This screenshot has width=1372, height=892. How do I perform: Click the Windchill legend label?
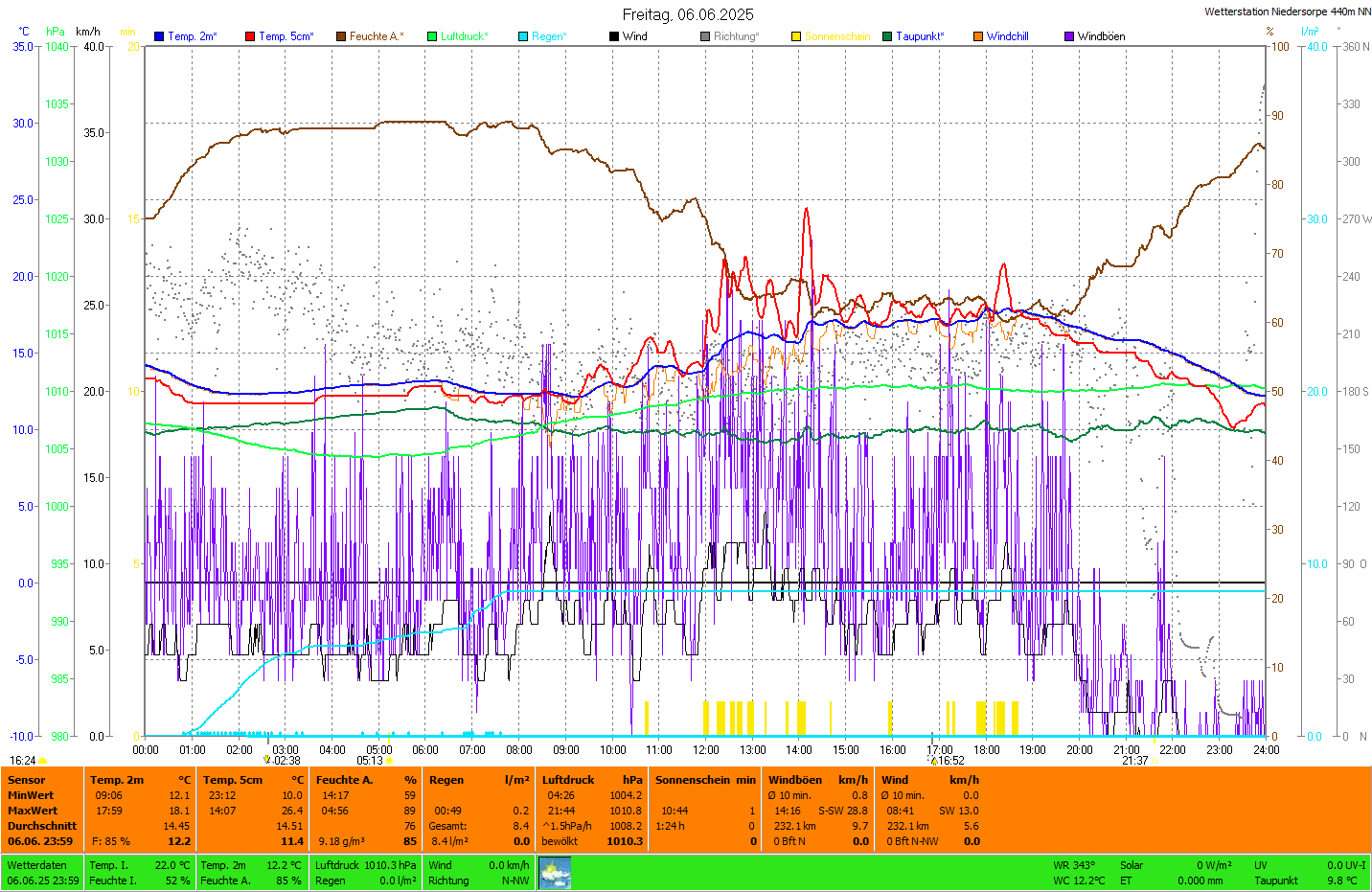1007,36
